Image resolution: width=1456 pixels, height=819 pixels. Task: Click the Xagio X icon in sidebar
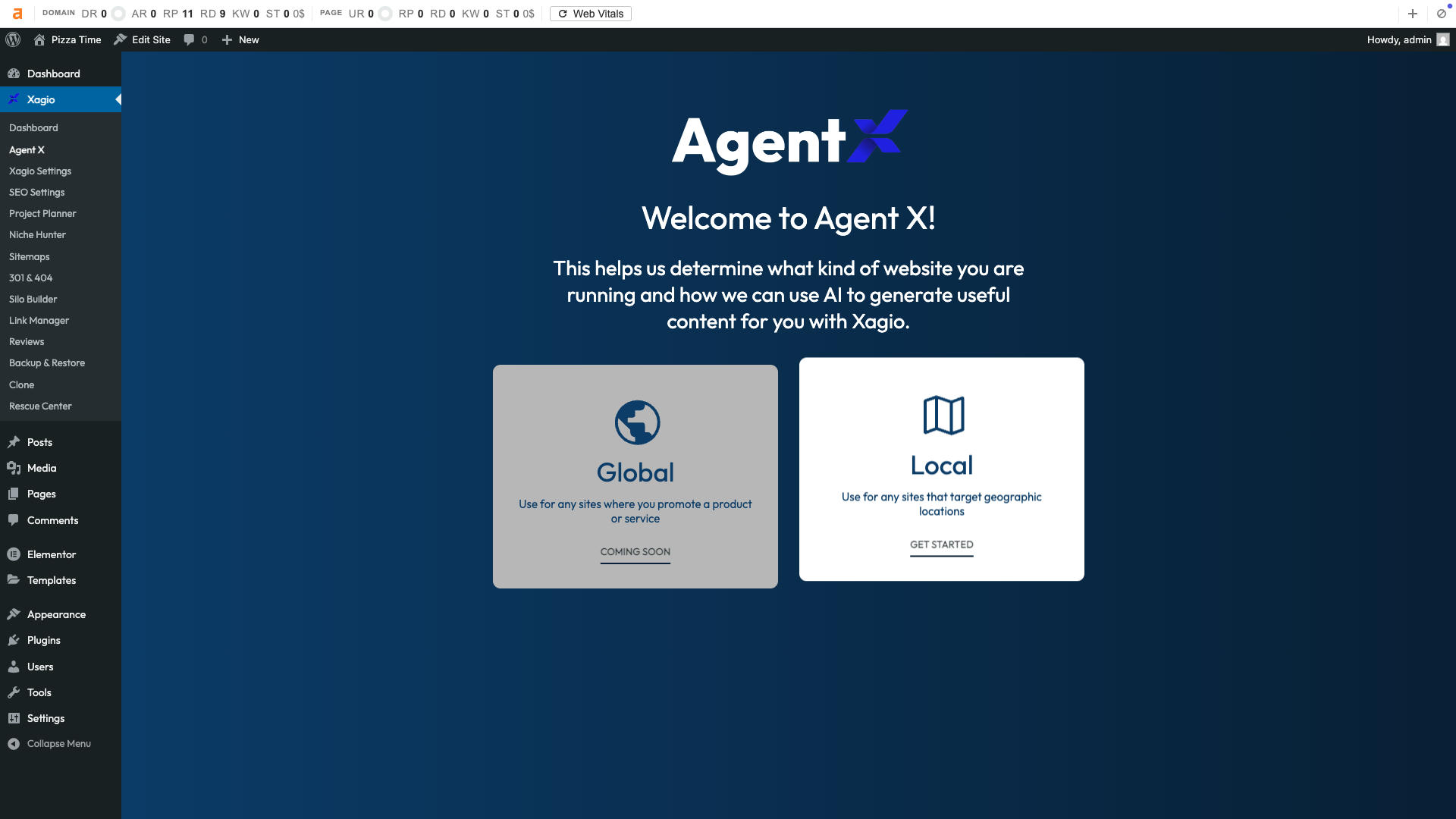pyautogui.click(x=14, y=99)
